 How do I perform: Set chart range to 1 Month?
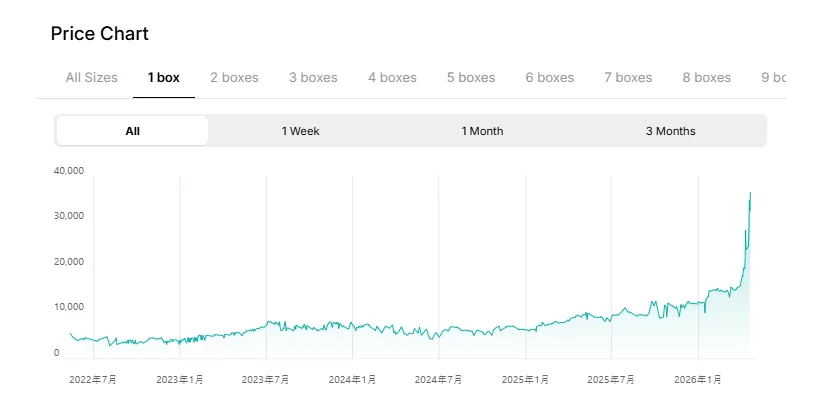[x=482, y=131]
